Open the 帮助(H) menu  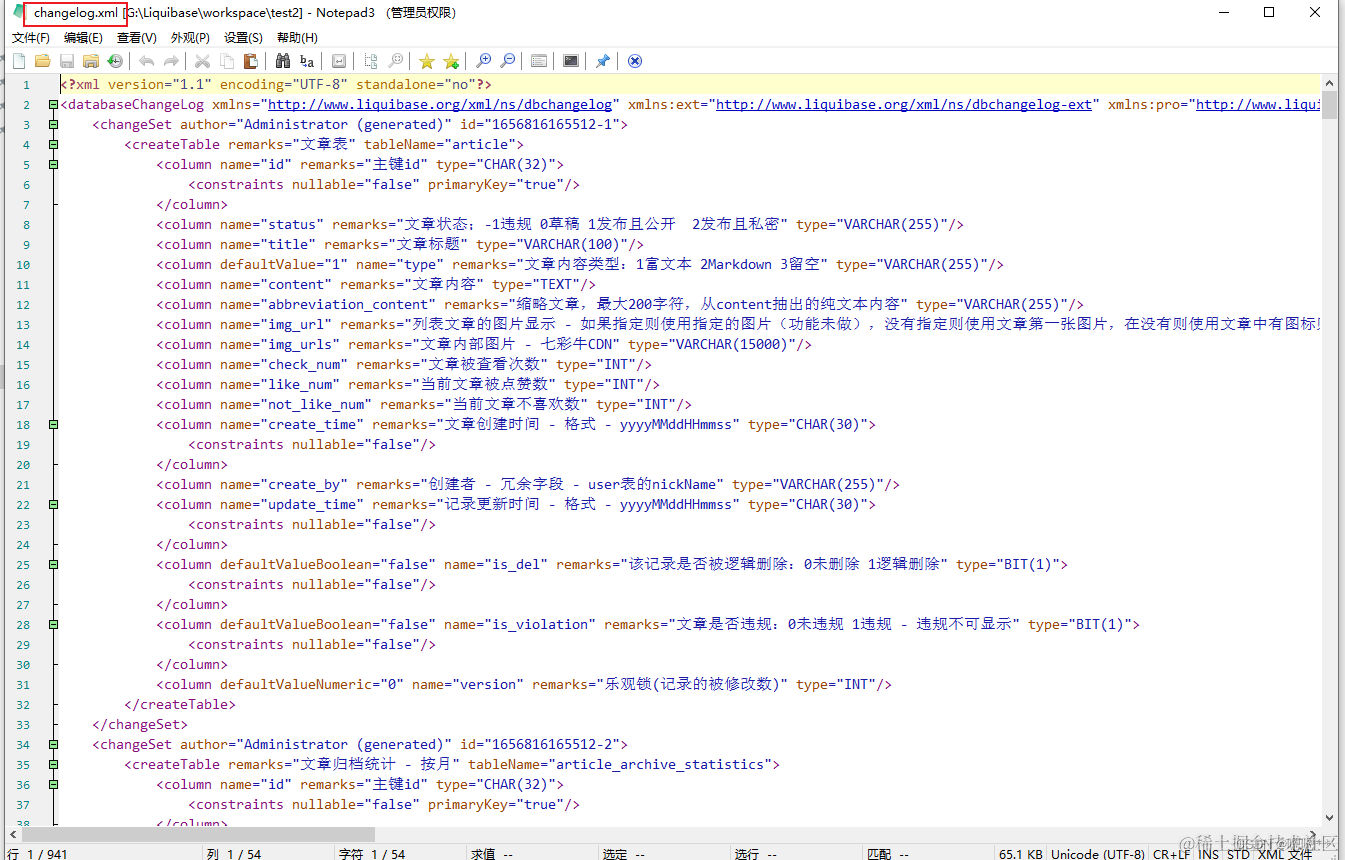tap(297, 37)
